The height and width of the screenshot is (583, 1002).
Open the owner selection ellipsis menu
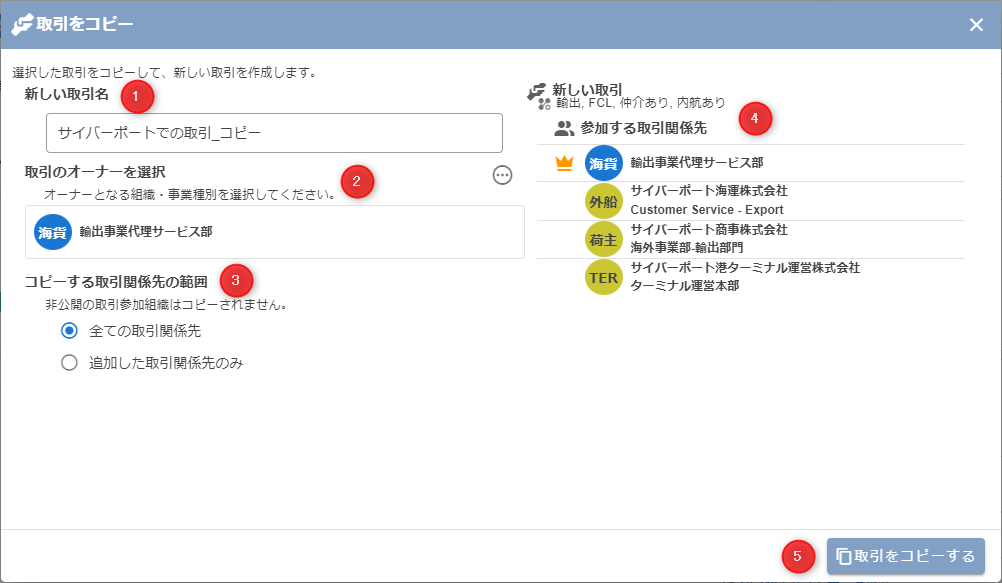point(502,175)
